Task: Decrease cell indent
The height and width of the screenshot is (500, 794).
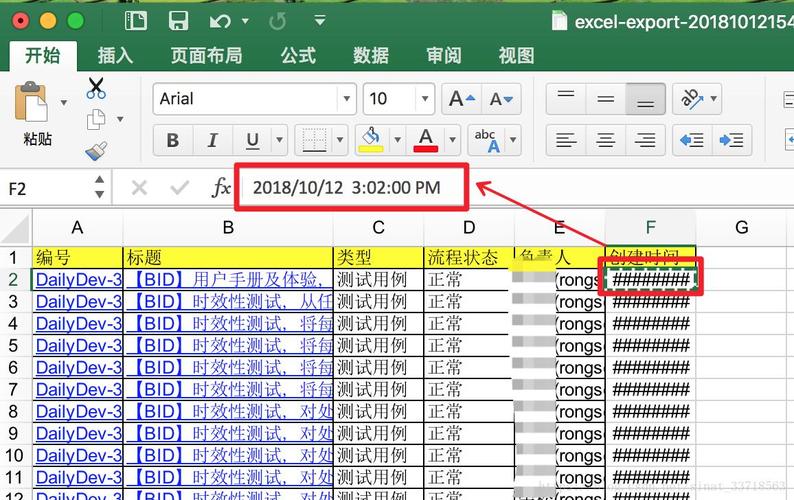Action: pyautogui.click(x=692, y=140)
